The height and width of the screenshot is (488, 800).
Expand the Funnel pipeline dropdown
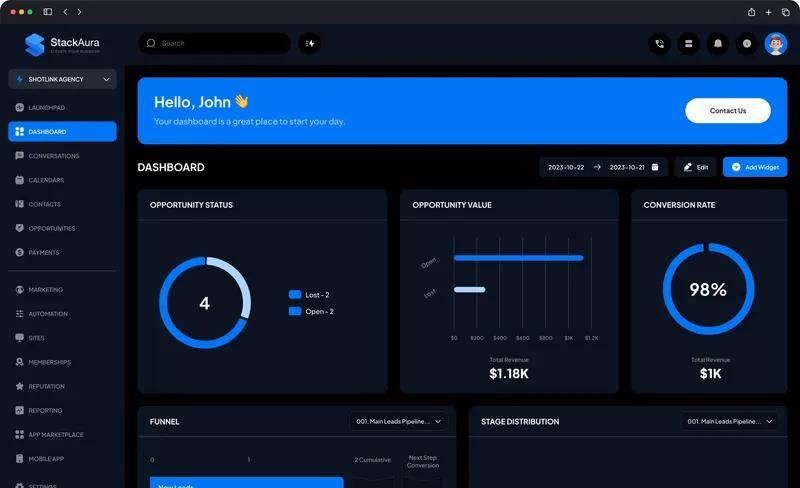(x=398, y=422)
